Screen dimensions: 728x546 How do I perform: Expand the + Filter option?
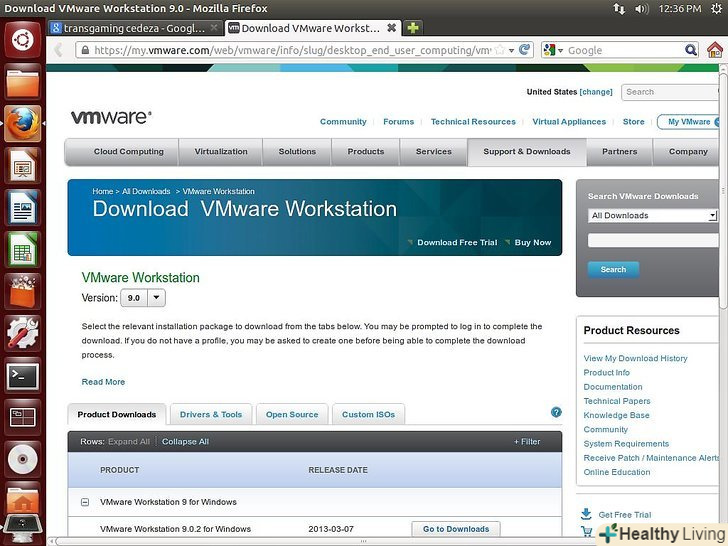point(527,442)
